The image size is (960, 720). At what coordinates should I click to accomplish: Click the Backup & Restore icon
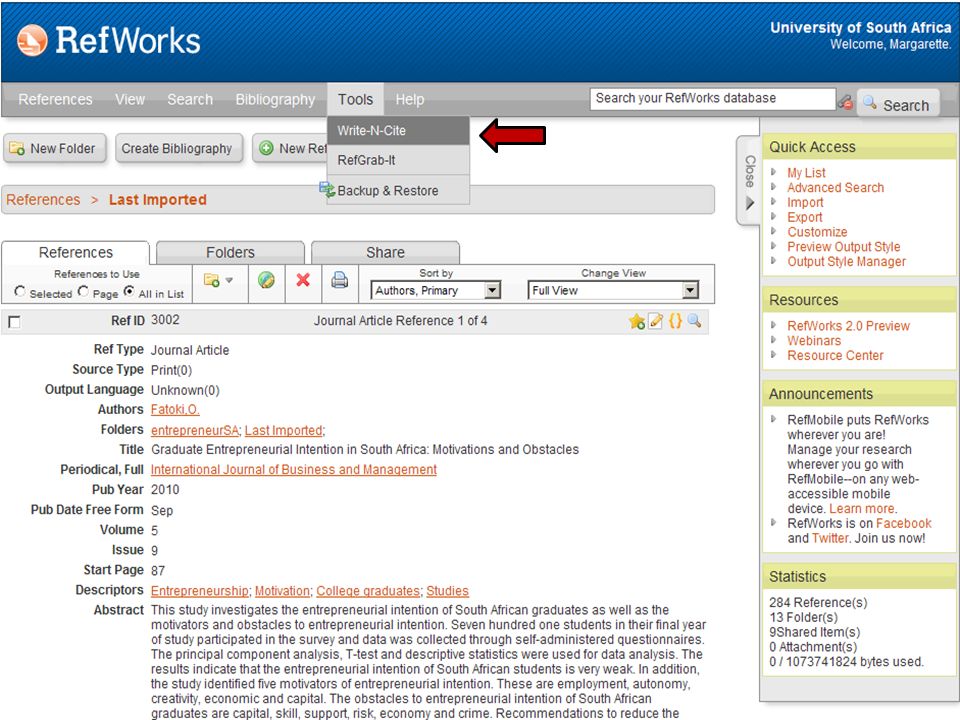click(x=327, y=189)
